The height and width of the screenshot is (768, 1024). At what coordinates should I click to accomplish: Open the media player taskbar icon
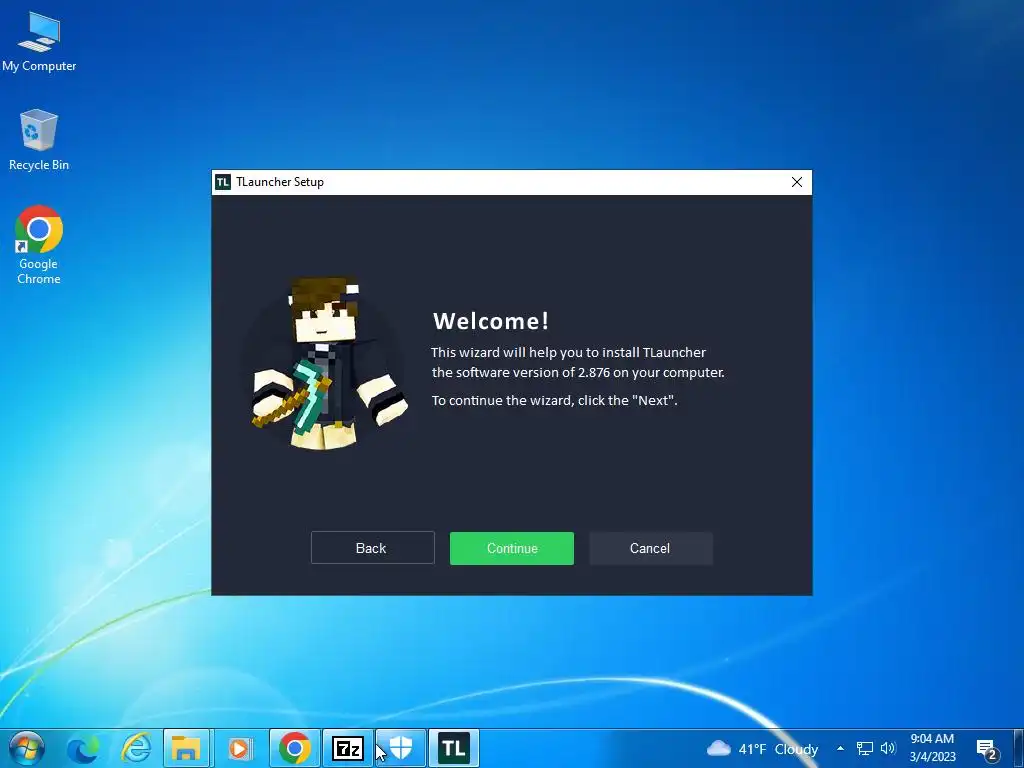(x=240, y=748)
